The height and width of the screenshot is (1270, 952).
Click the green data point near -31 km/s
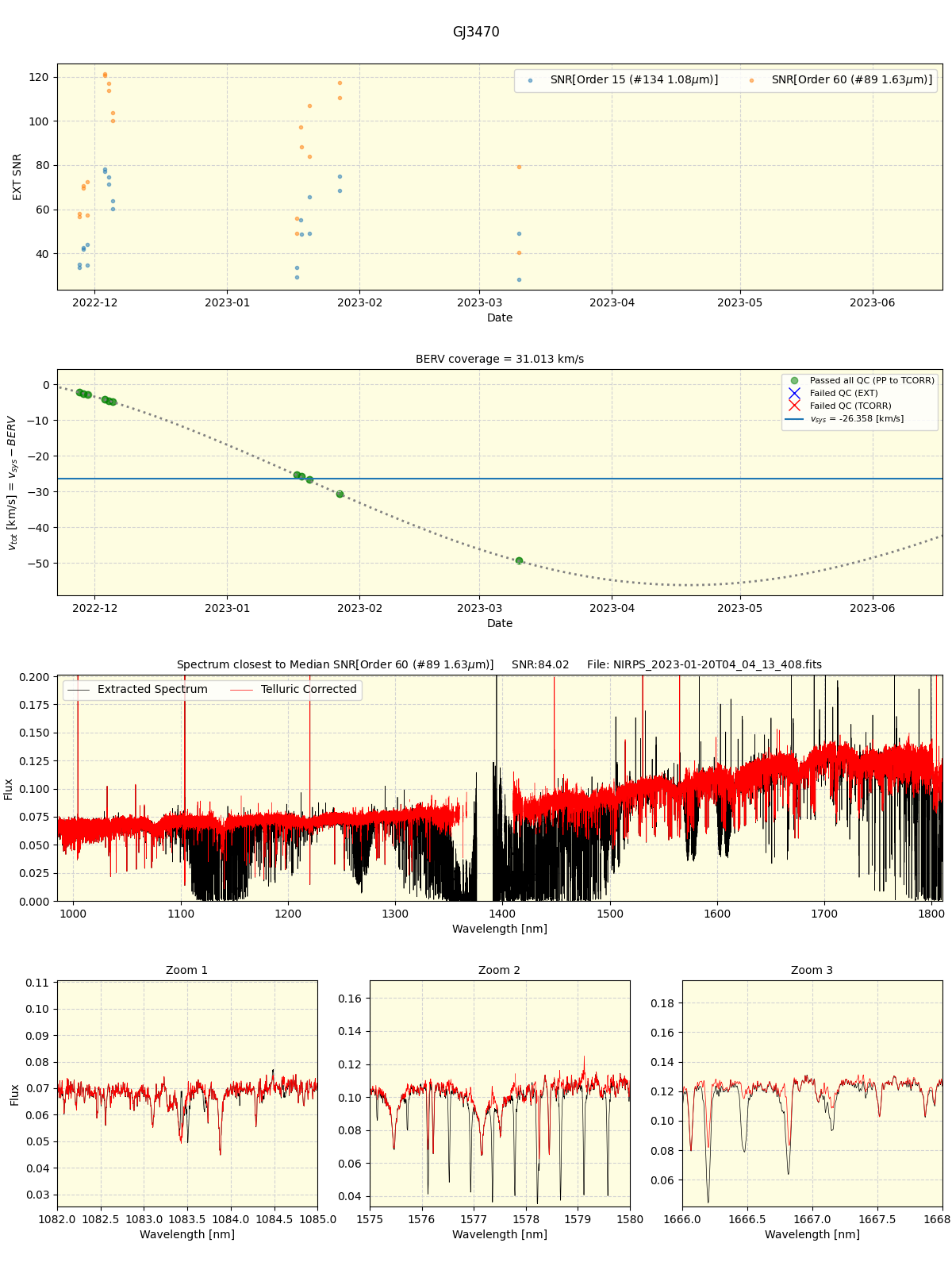340,494
